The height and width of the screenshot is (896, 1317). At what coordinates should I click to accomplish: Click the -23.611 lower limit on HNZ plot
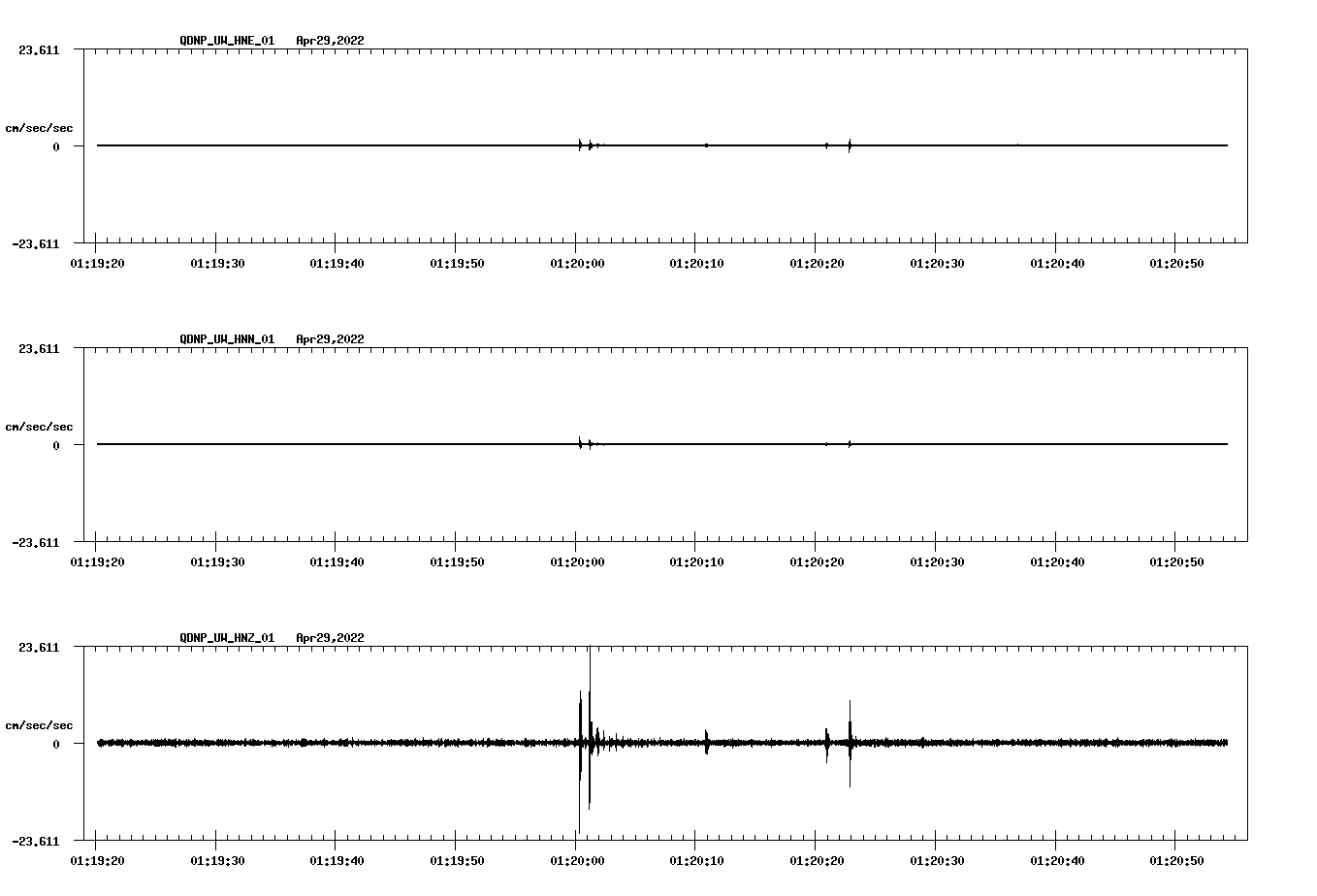tap(35, 841)
